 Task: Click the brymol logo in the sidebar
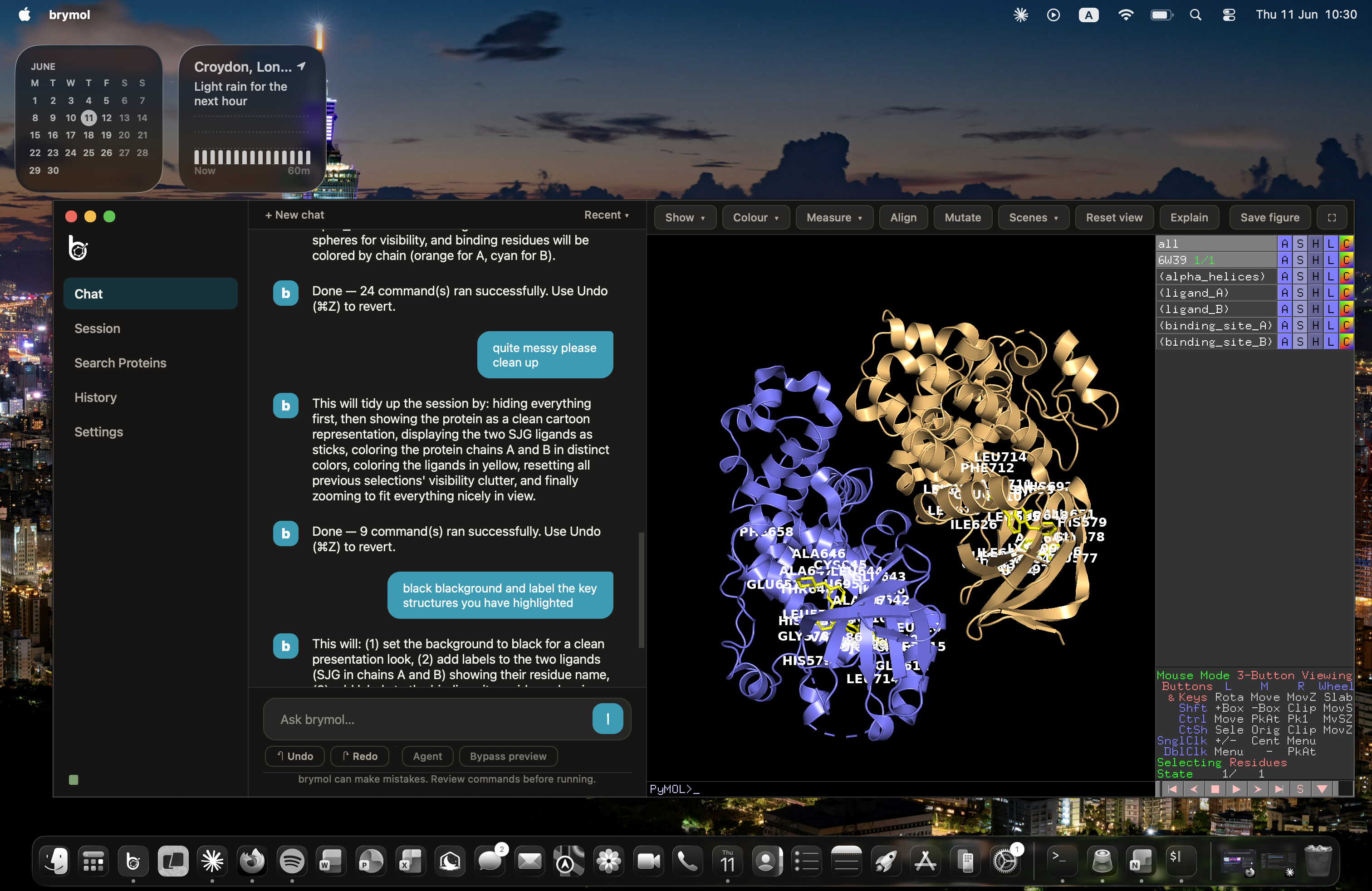(78, 248)
